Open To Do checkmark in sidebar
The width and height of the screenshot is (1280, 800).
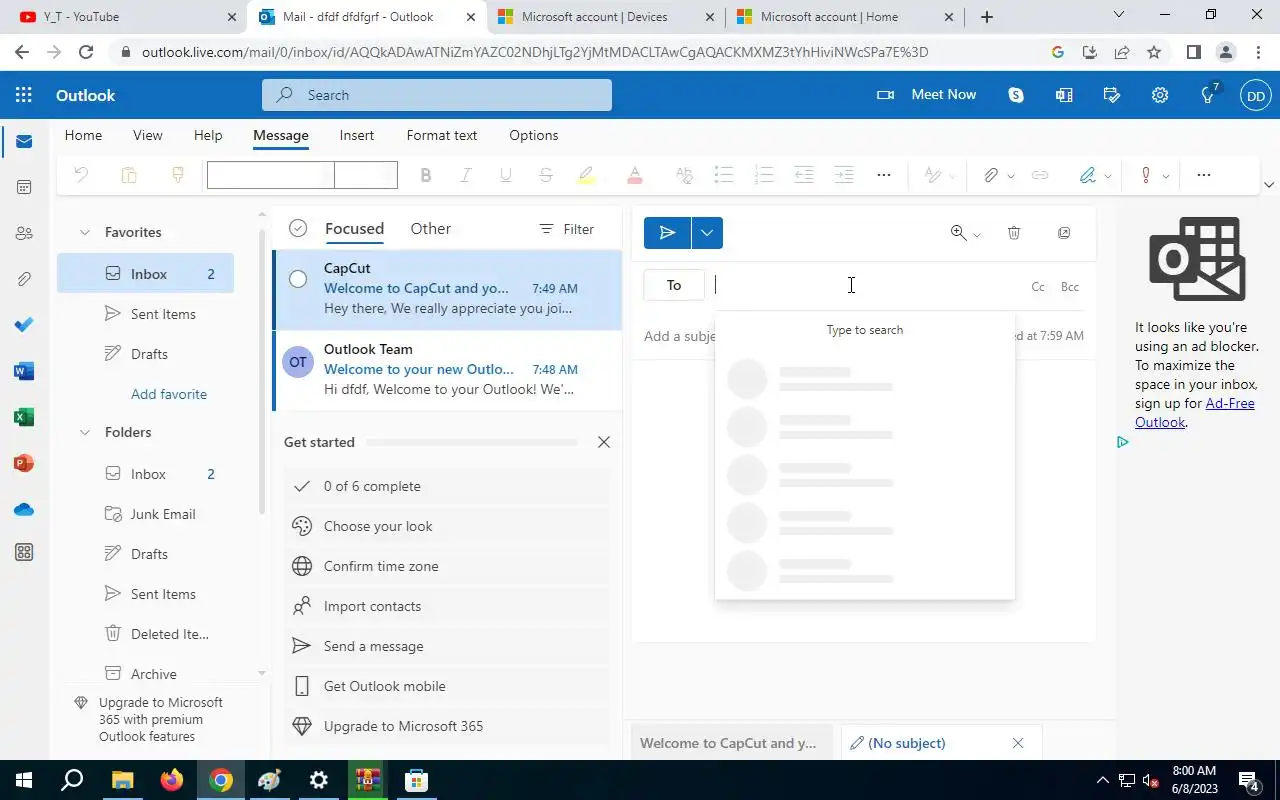point(24,325)
